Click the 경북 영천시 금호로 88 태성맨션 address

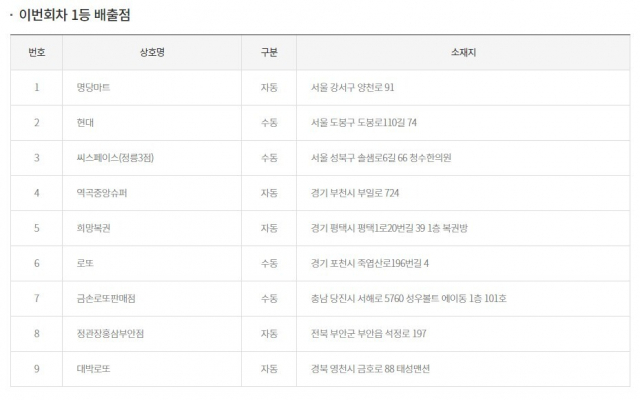[x=370, y=369]
